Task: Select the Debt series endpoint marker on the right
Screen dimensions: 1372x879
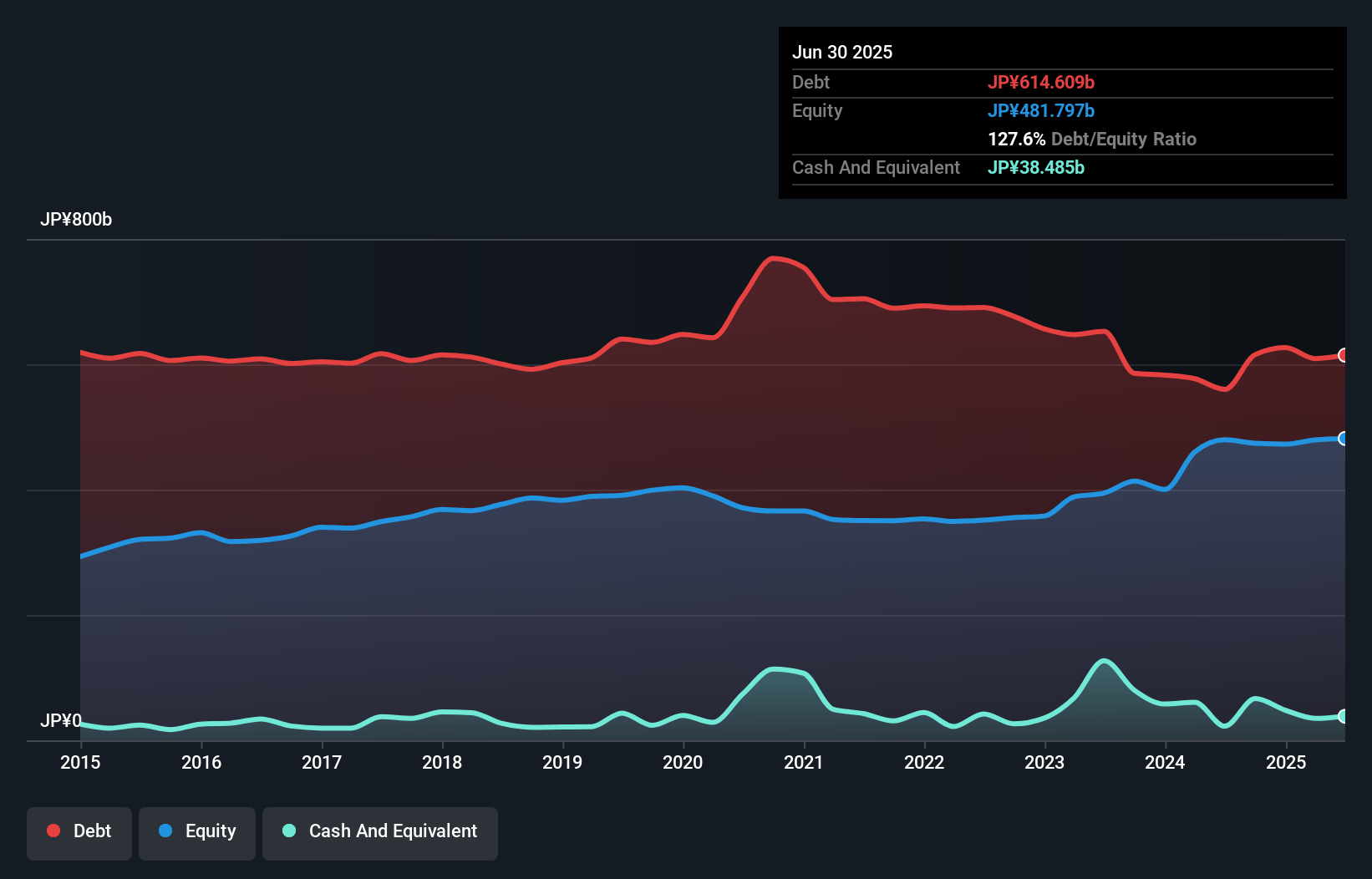Action: coord(1344,356)
